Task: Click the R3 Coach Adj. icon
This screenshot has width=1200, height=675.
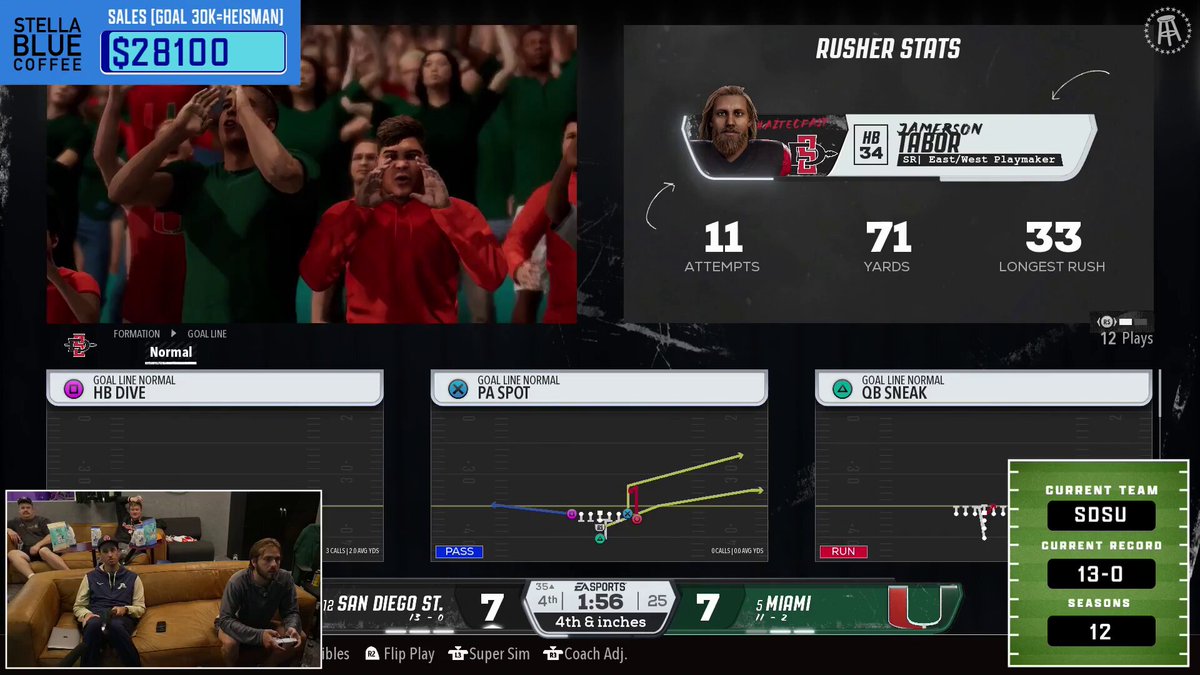Action: coord(553,654)
